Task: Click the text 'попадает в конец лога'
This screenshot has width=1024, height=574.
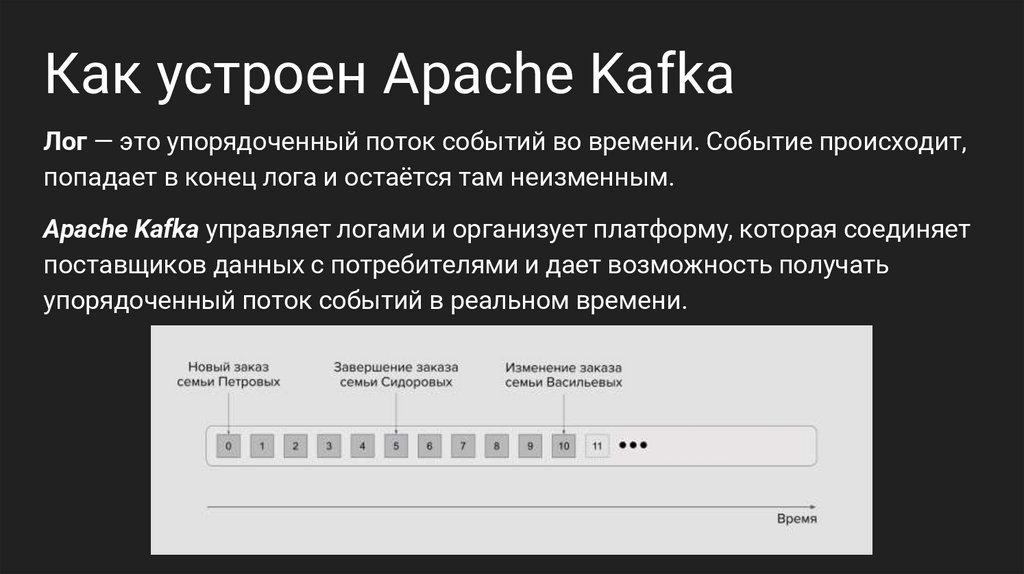Action: click(180, 178)
